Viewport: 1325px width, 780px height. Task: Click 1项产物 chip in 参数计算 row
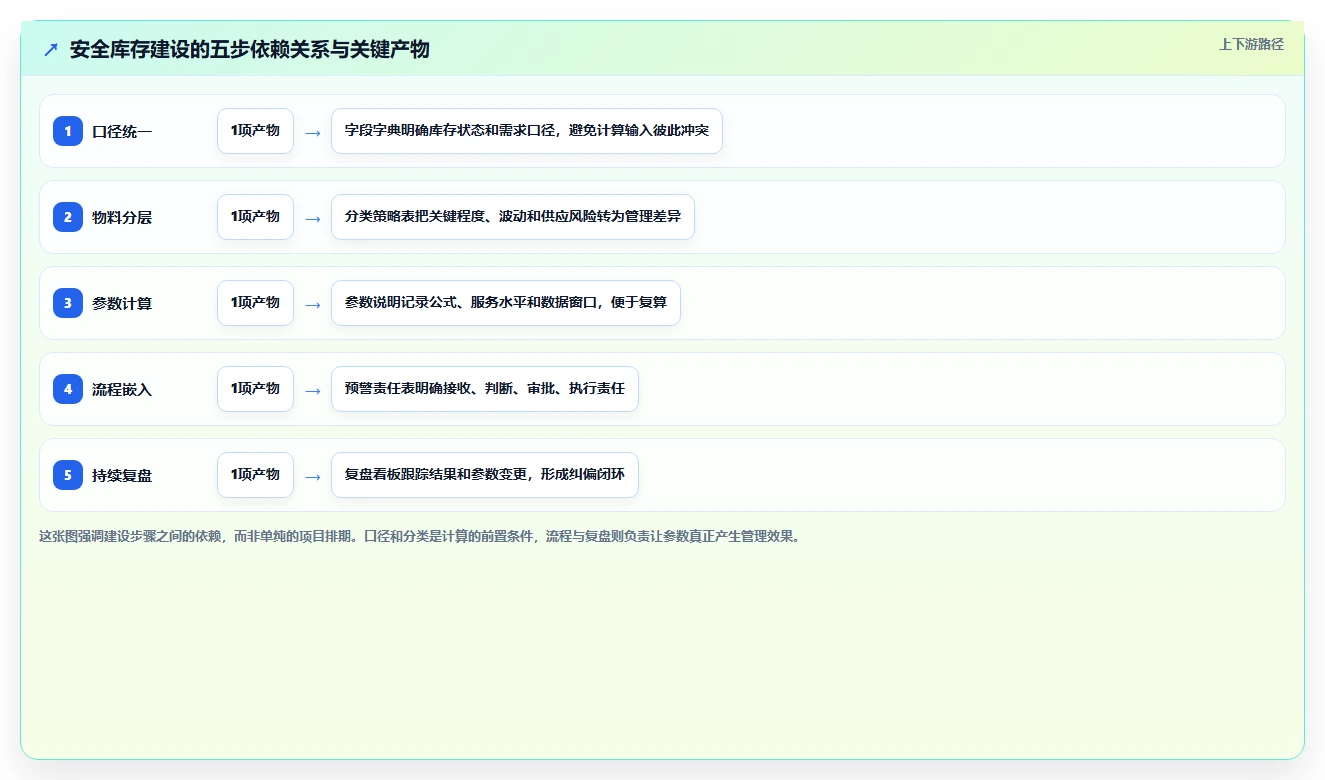255,303
